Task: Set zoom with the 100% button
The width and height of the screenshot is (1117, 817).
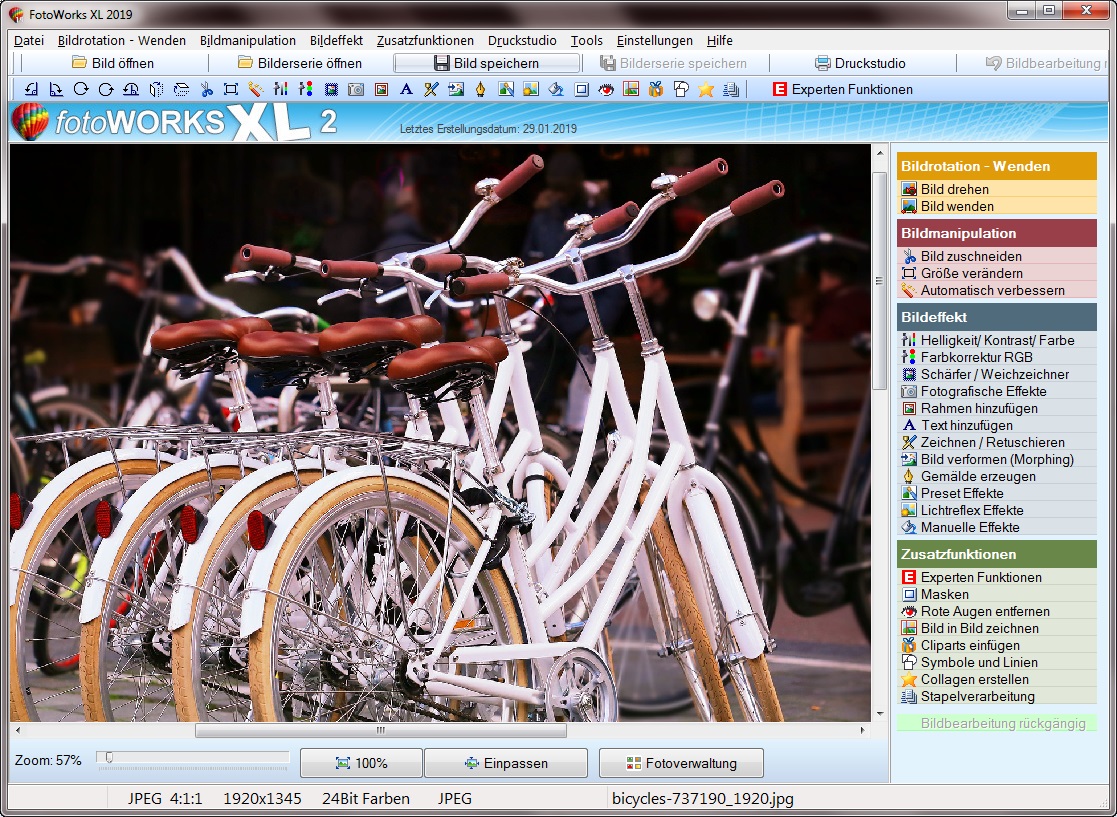Action: click(361, 763)
